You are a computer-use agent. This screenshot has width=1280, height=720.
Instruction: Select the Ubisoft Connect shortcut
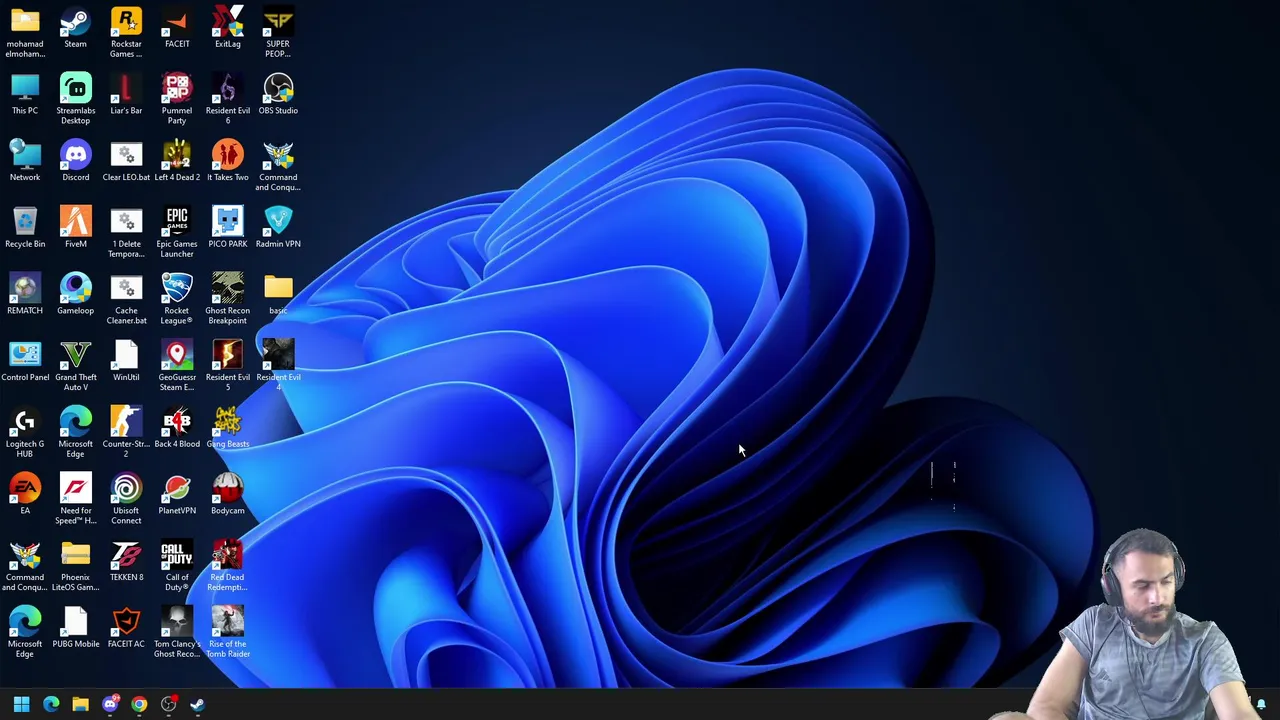[x=126, y=499]
